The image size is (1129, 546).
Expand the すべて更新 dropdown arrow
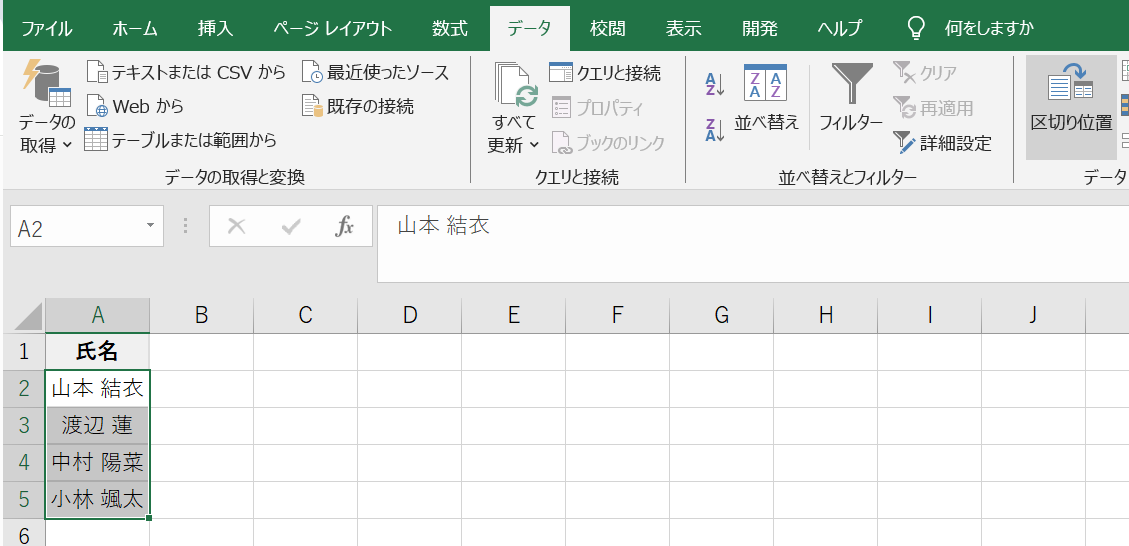coord(534,145)
